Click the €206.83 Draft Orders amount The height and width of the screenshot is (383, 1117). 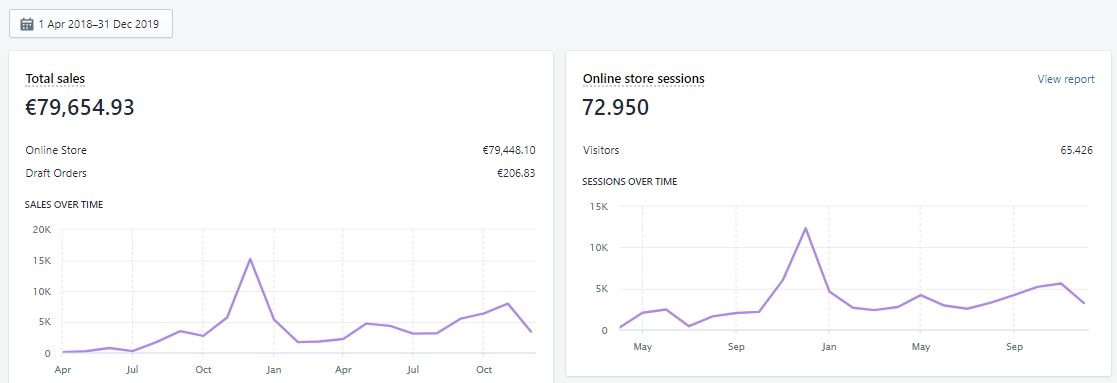[516, 173]
